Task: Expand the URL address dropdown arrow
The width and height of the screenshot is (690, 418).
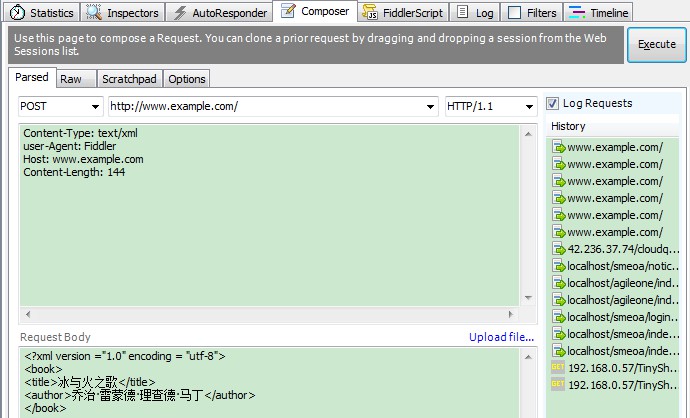Action: [430, 106]
